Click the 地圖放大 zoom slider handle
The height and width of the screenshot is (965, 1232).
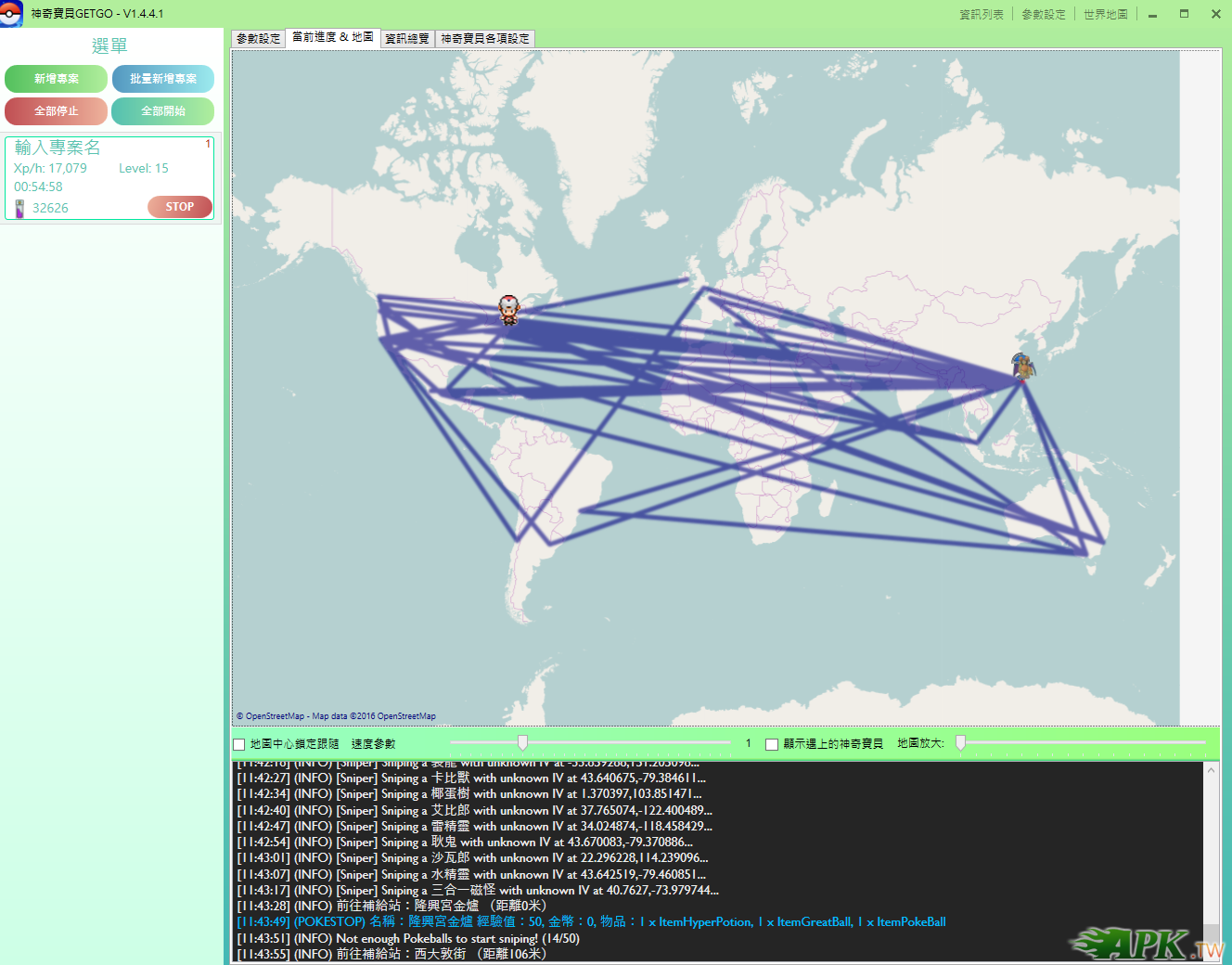coord(960,742)
